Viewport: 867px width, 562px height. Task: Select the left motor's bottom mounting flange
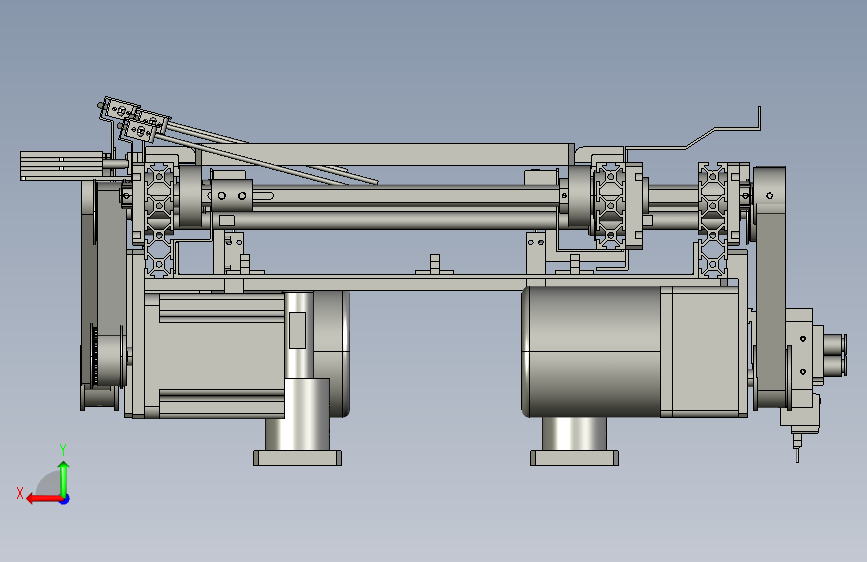(x=297, y=458)
